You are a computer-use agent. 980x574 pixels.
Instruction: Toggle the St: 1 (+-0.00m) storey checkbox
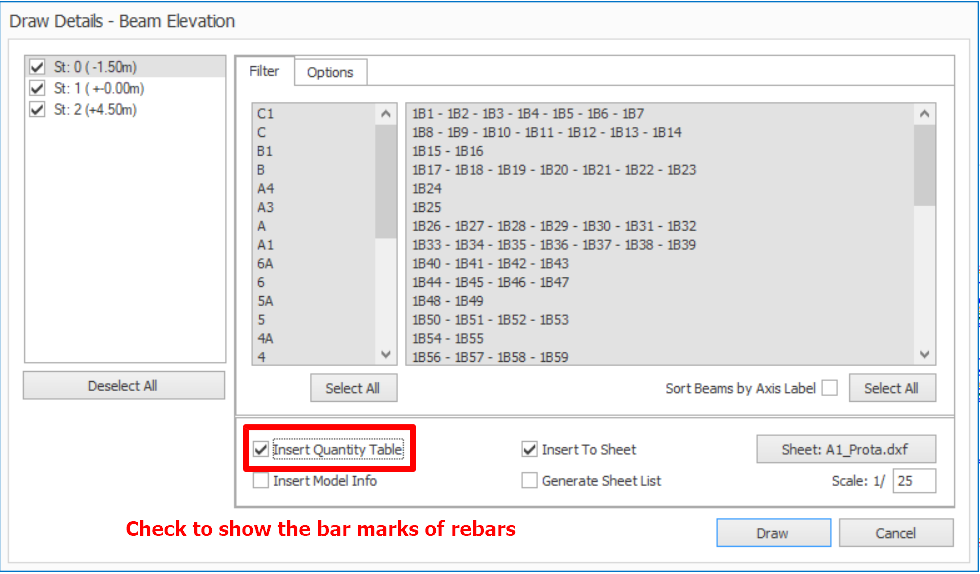coord(38,88)
